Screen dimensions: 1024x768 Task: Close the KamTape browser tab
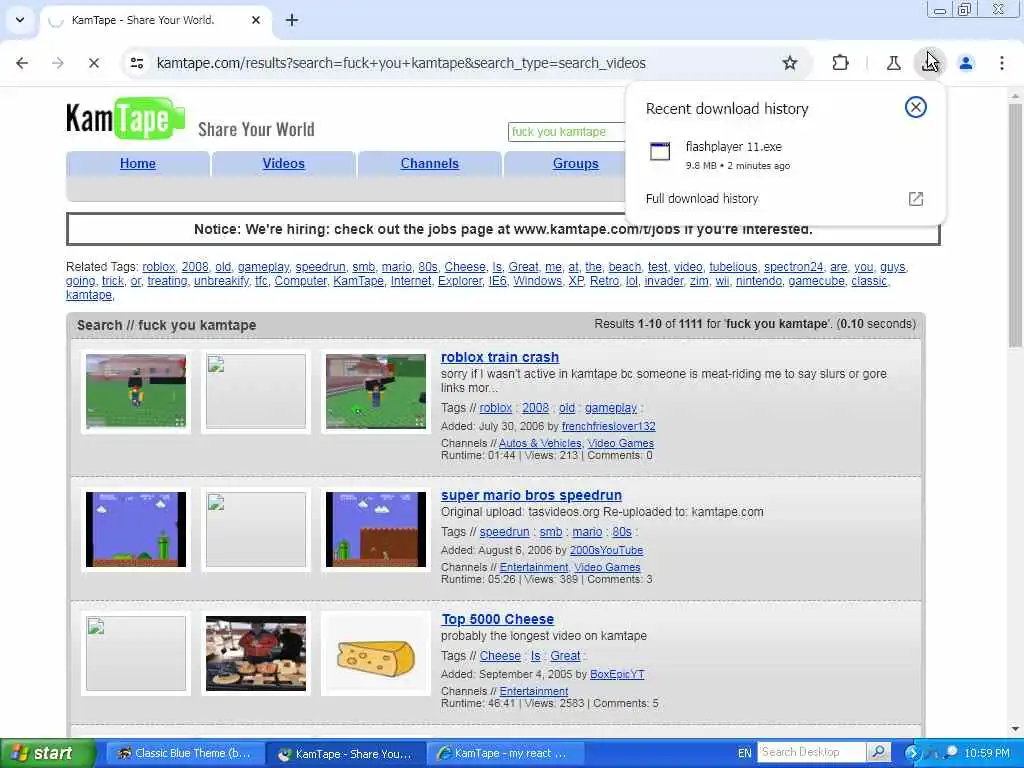coord(256,20)
